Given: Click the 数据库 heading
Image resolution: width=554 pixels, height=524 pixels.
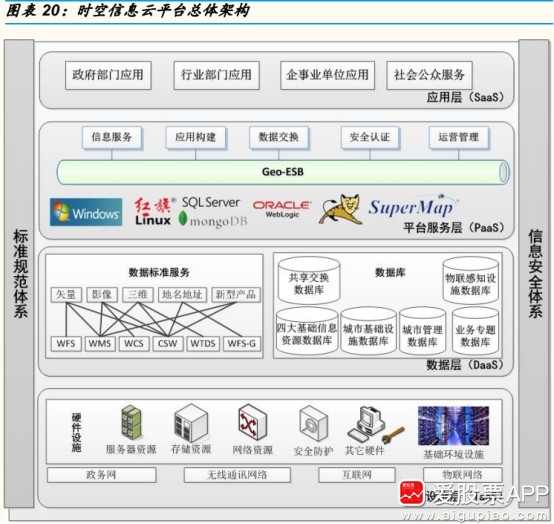Looking at the screenshot, I should (x=390, y=272).
